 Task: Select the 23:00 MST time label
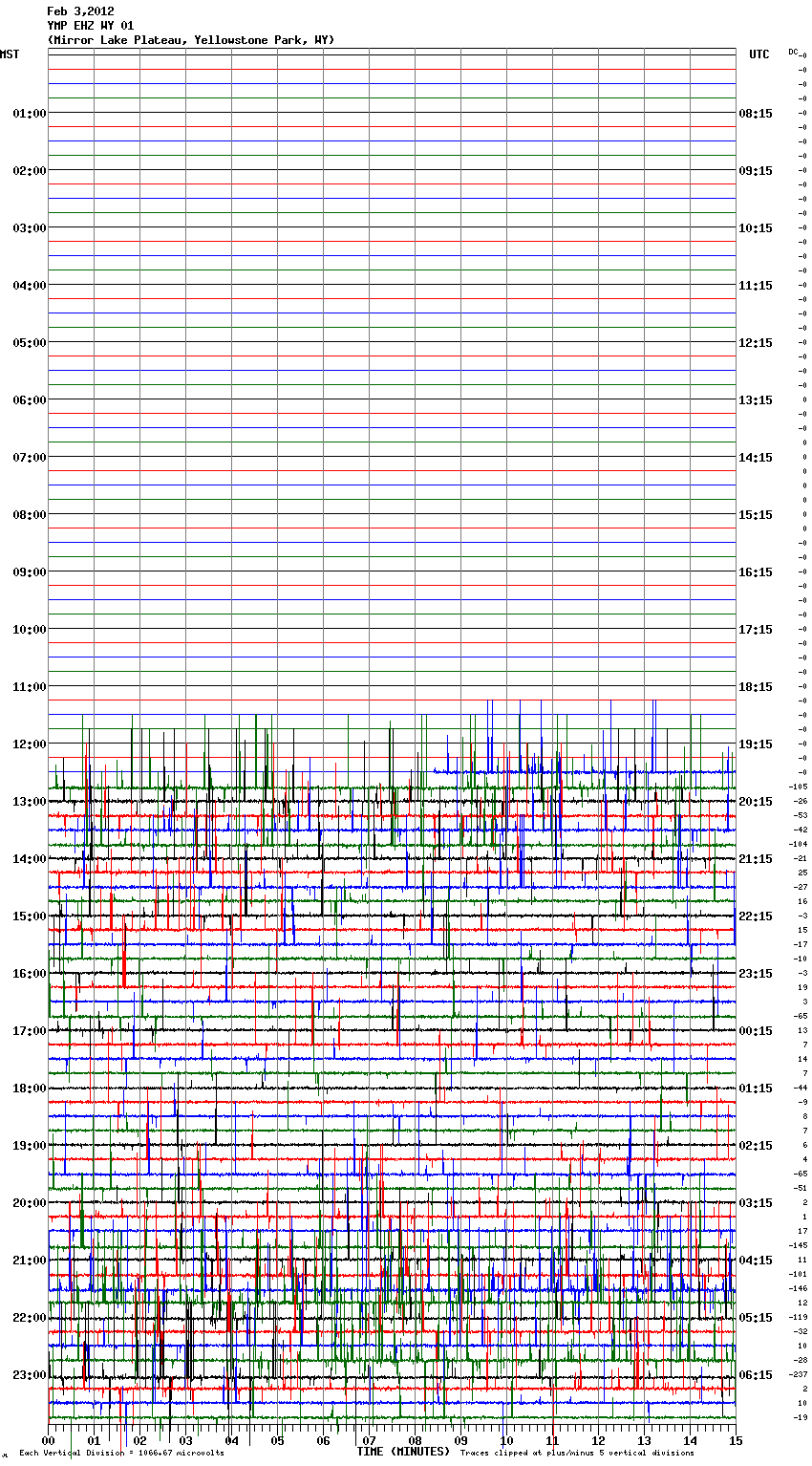30,1375
